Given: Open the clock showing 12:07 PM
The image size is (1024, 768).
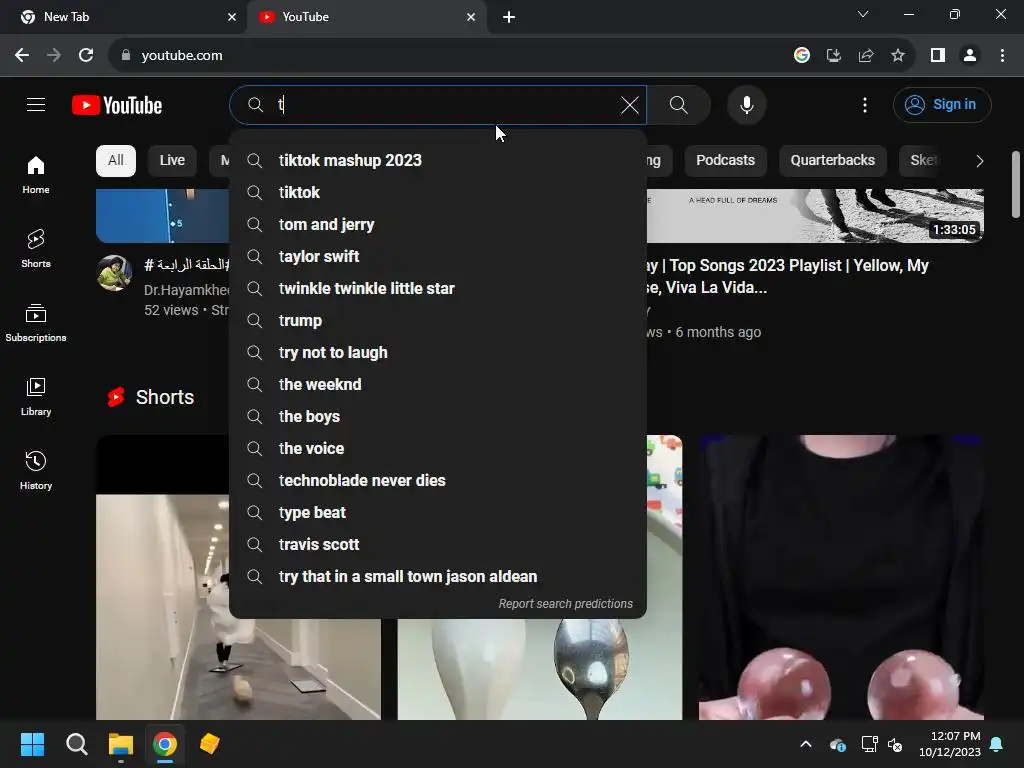Looking at the screenshot, I should coord(950,744).
